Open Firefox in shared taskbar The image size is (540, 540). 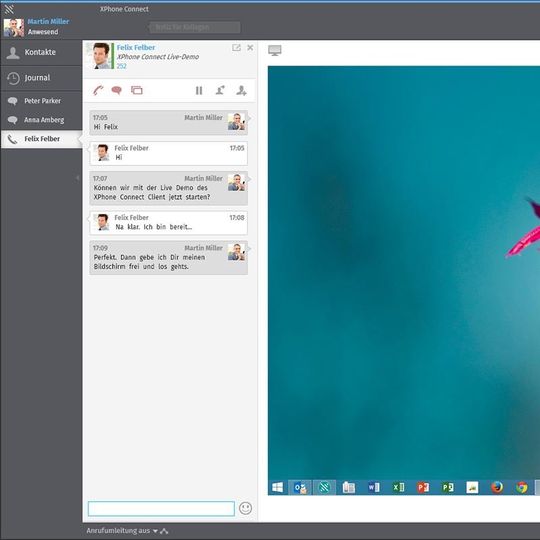497,487
